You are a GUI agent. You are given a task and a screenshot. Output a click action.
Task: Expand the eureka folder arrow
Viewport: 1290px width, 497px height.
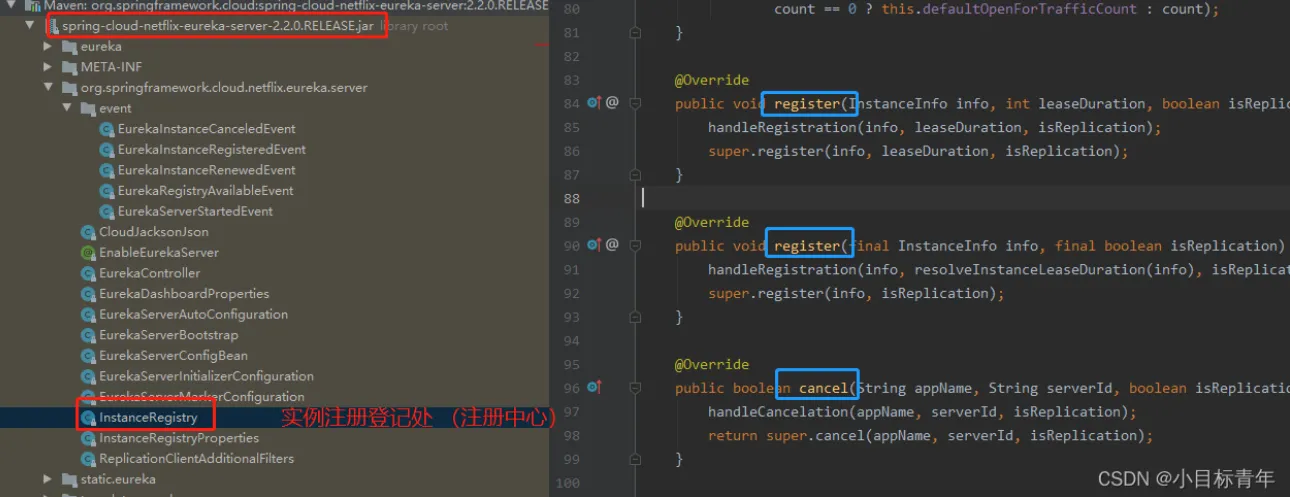tap(48, 47)
